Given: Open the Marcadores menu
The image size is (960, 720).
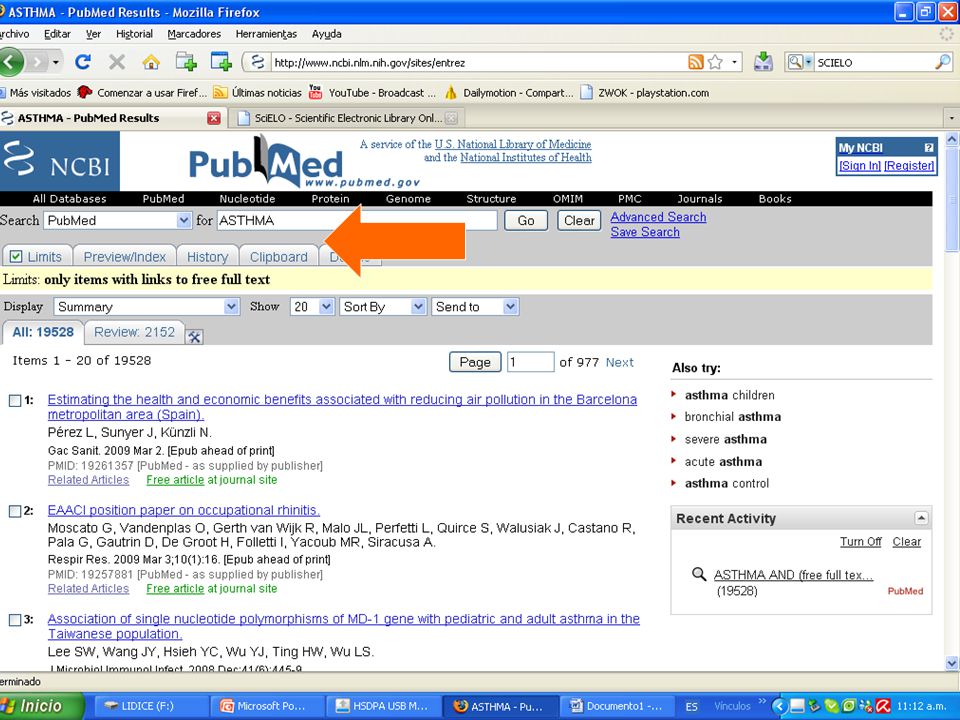Looking at the screenshot, I should 194,34.
